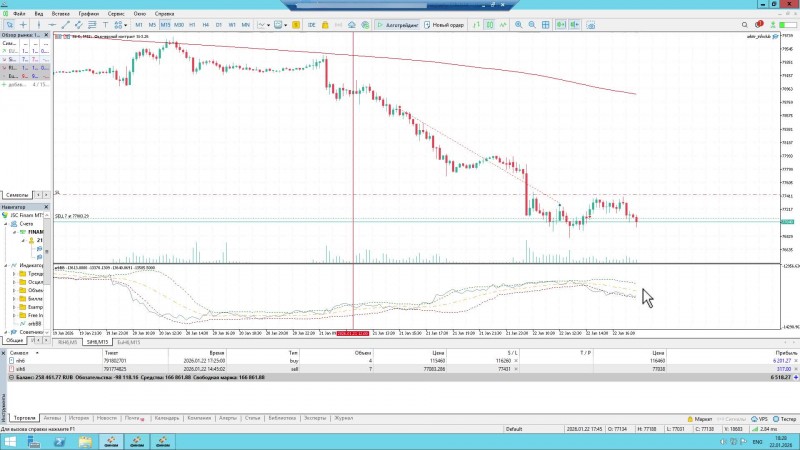The image size is (800, 450).
Task: Zoom out on the chart
Action: (x=532, y=24)
